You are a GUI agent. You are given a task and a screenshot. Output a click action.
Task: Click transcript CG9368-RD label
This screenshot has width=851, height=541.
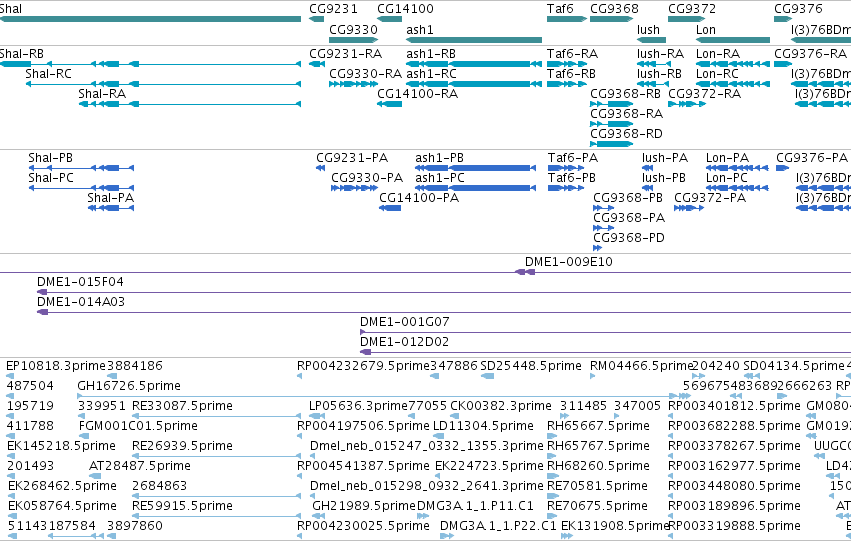click(626, 133)
